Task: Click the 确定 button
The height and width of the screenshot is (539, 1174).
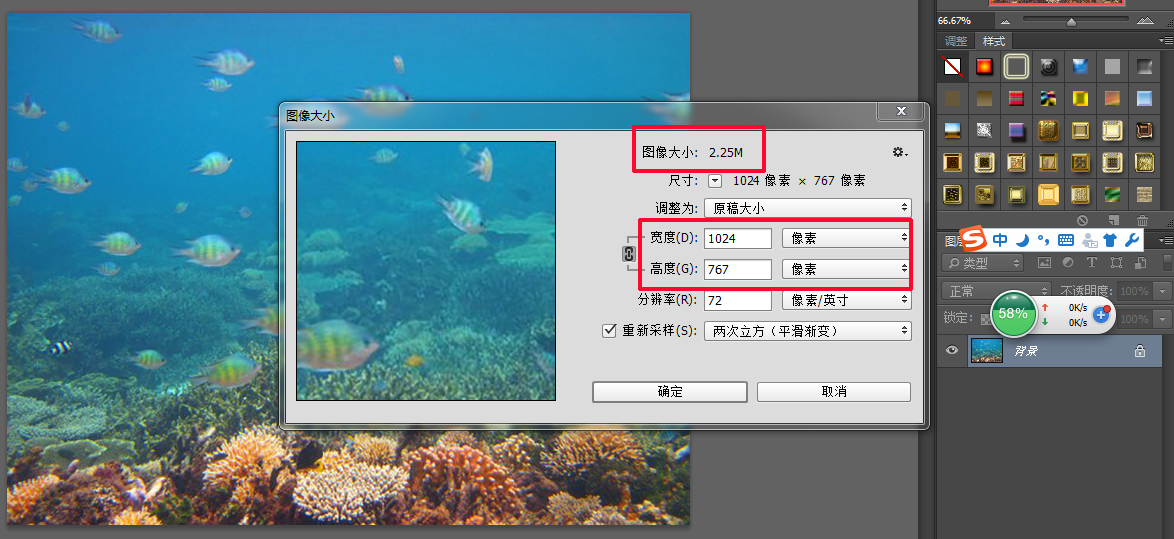Action: click(x=669, y=391)
